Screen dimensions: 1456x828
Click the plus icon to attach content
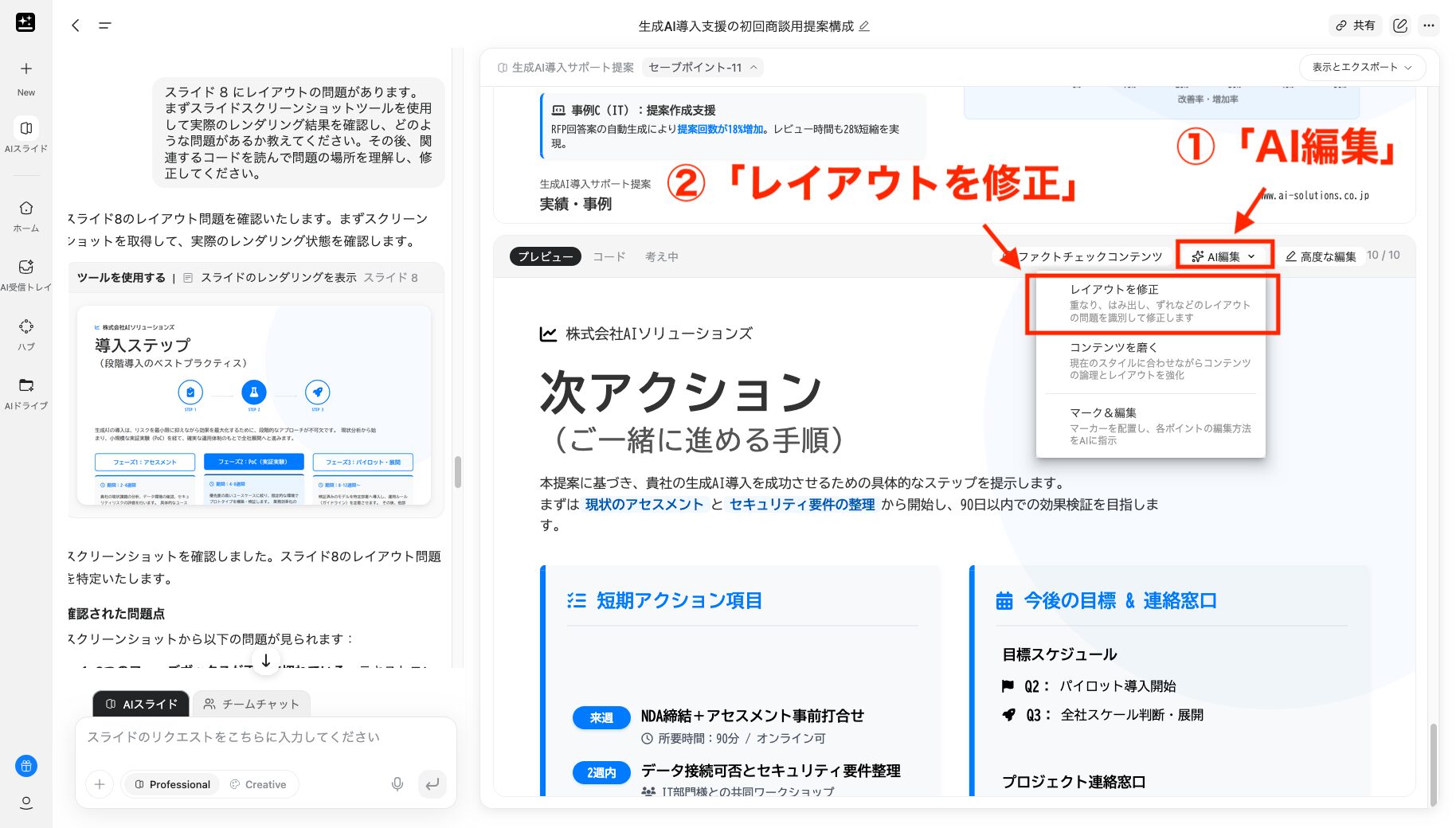coord(99,784)
